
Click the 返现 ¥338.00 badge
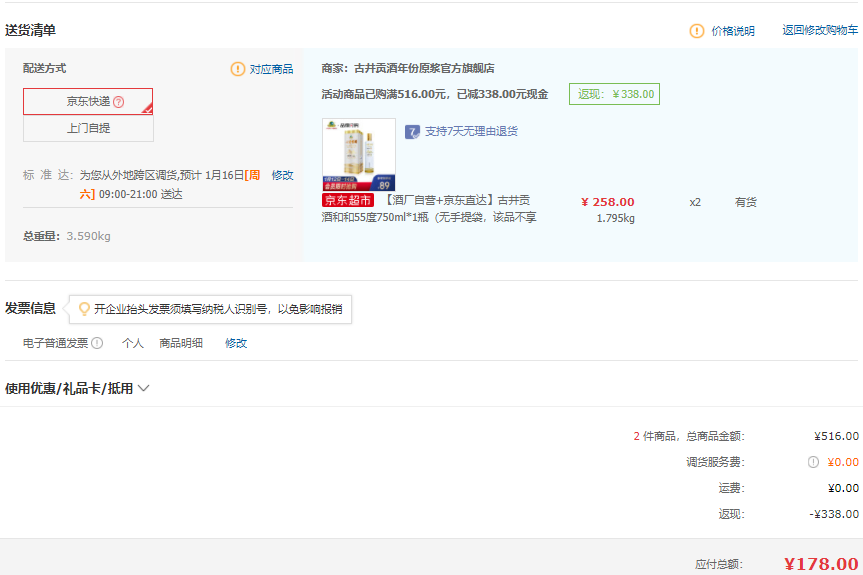click(x=614, y=94)
